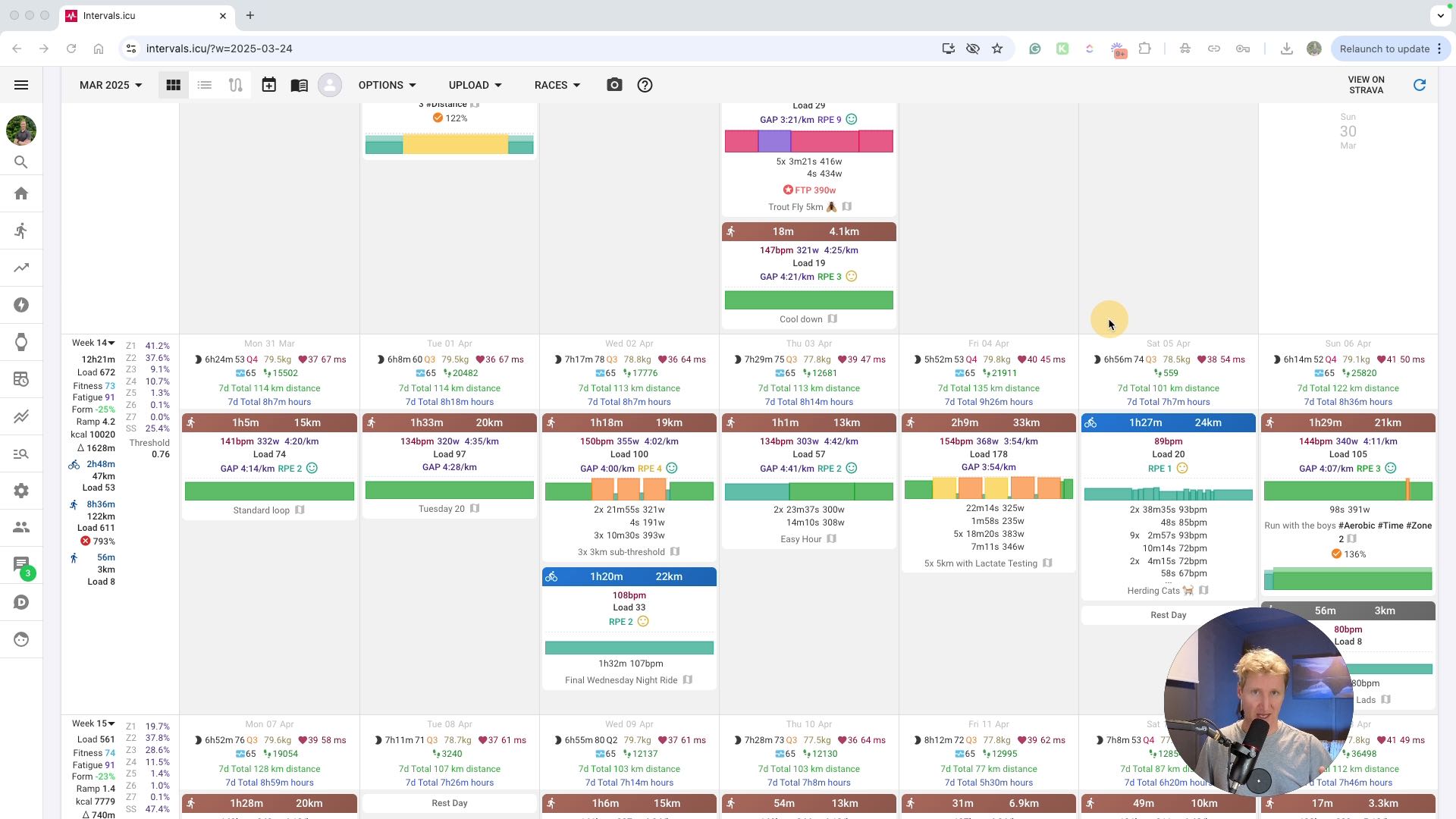Click the refresh icon top right
1456x819 pixels.
click(x=1420, y=85)
